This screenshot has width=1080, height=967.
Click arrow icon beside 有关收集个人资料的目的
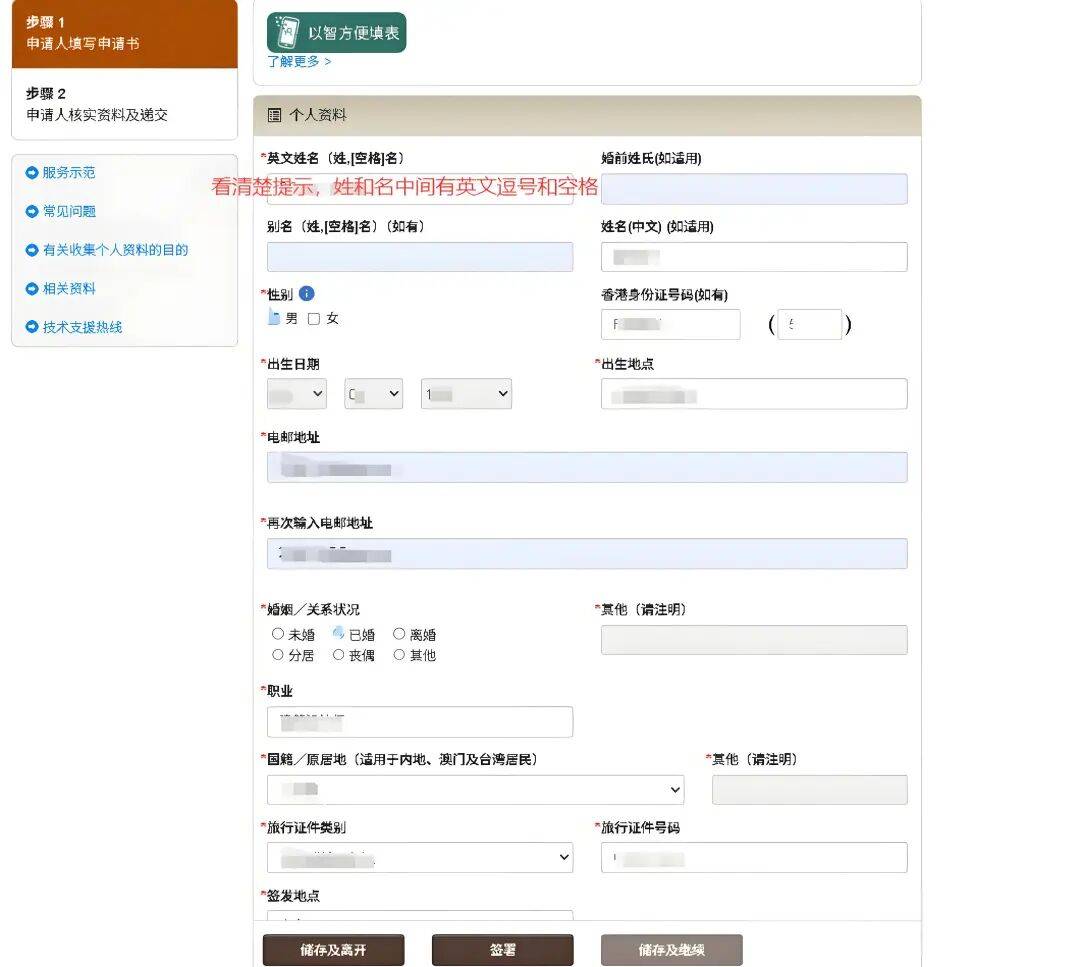pyautogui.click(x=32, y=250)
